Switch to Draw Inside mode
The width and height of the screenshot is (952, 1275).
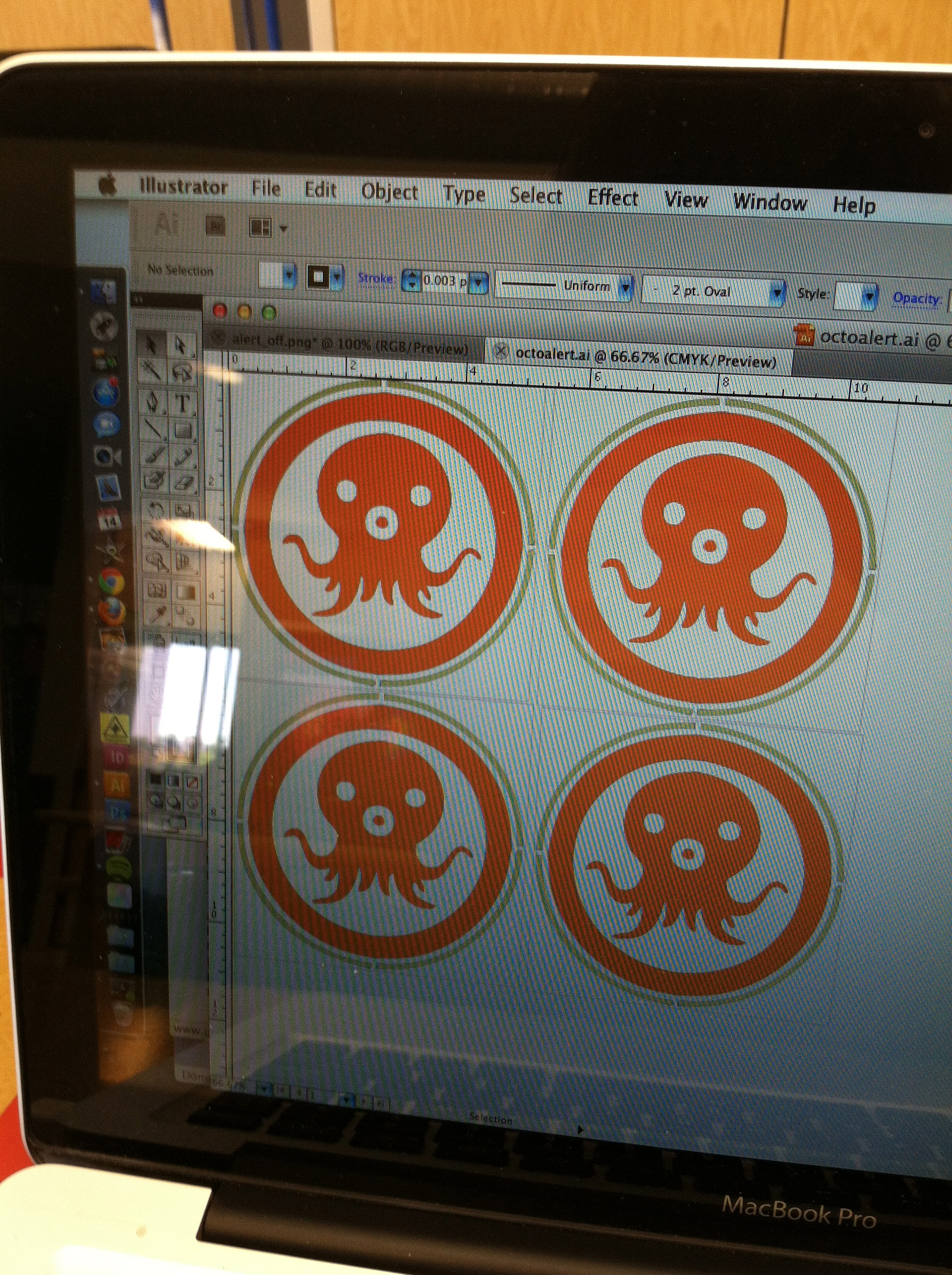192,802
